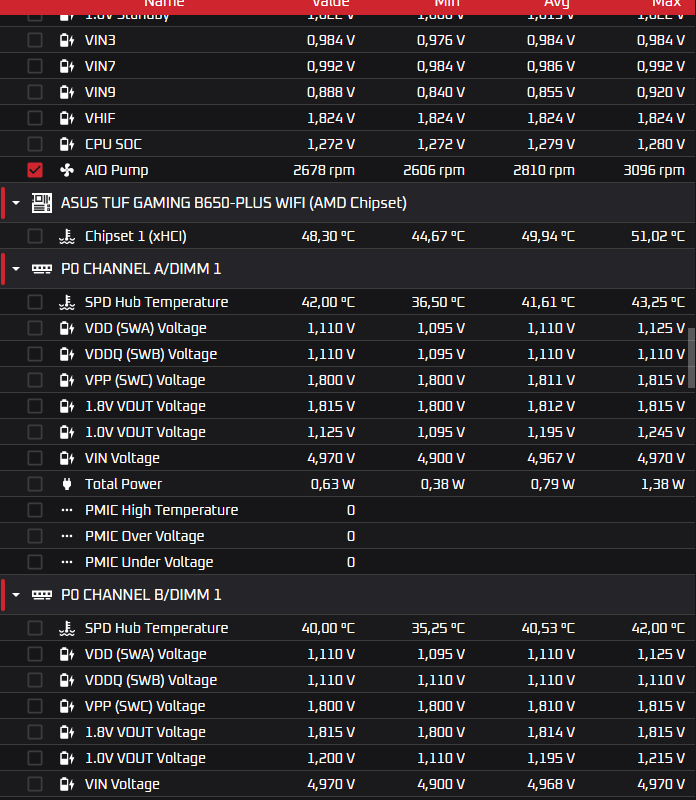Click the Value column header
This screenshot has width=696, height=800.
click(331, 3)
